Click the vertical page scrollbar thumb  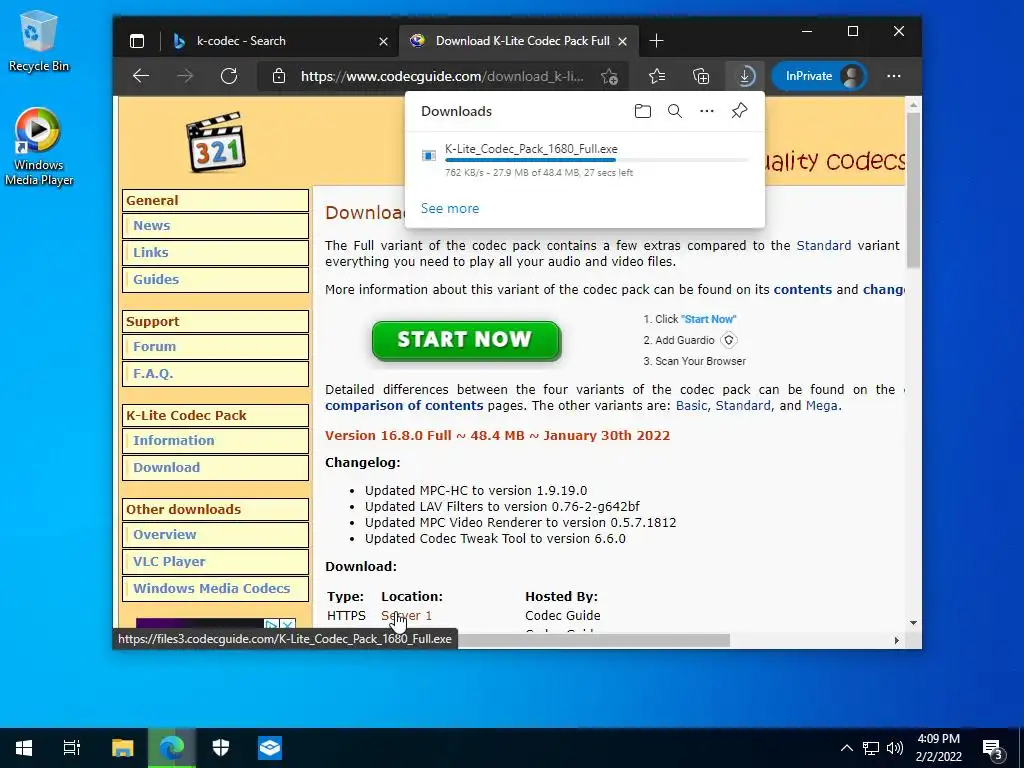[x=913, y=189]
